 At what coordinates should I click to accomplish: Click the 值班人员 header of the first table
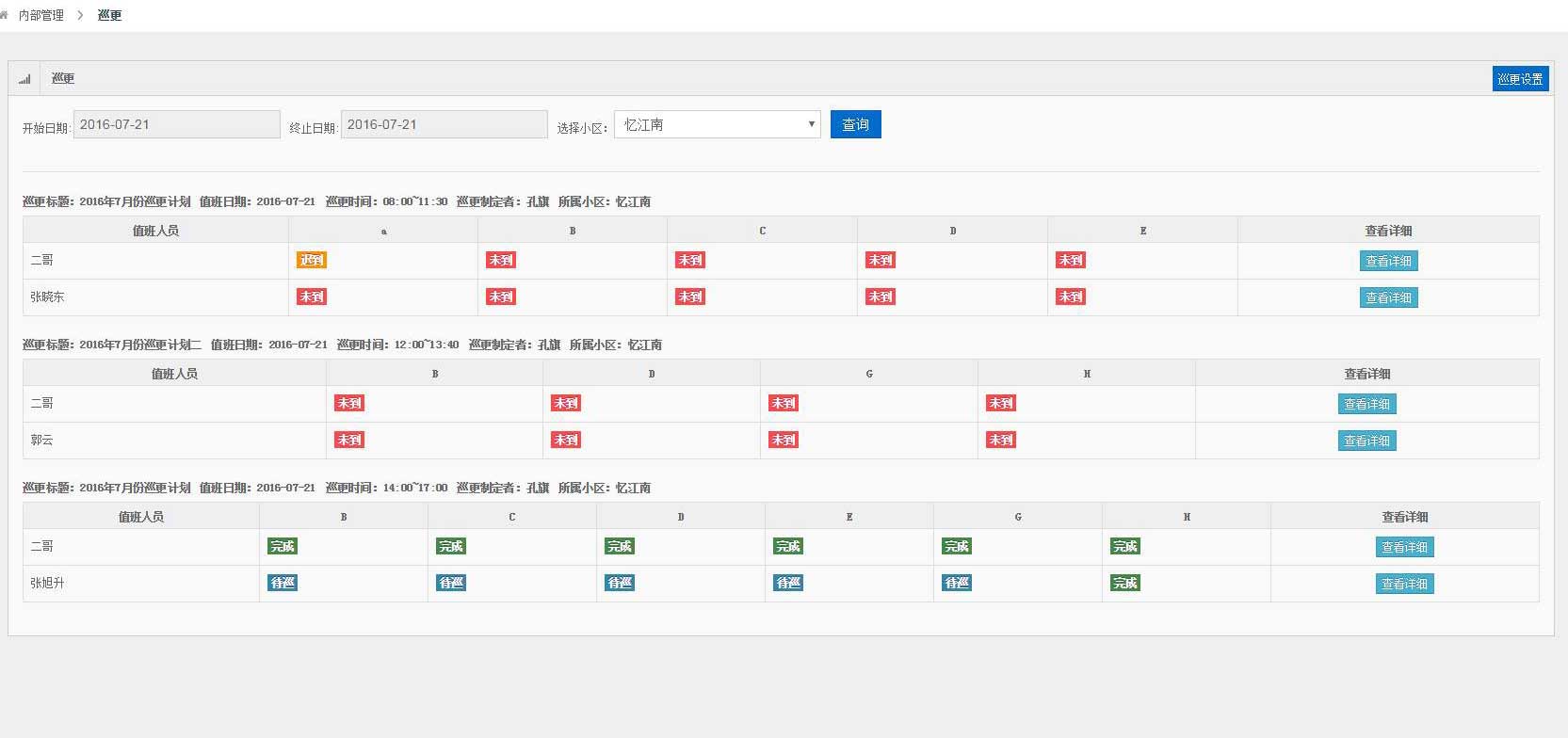pos(155,231)
